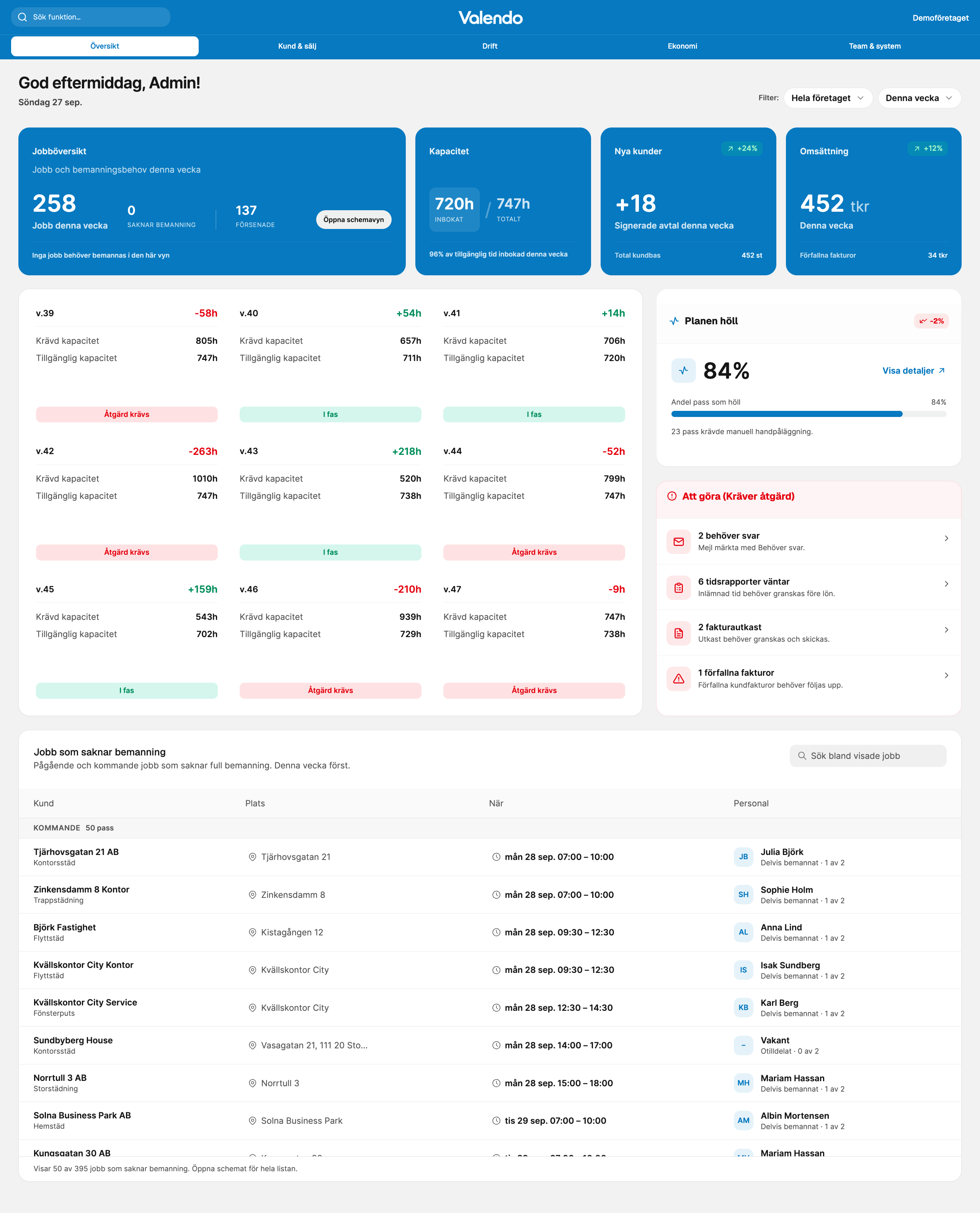The height and width of the screenshot is (1213, 980).
Task: Click the location pin beside Tjärhovsgatan 21
Action: point(252,857)
